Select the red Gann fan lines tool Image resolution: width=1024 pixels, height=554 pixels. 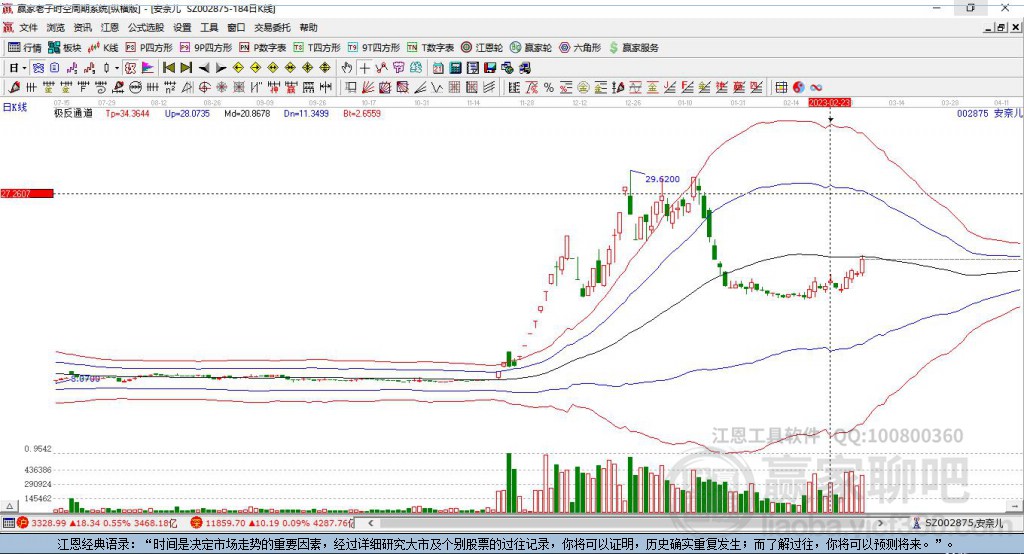click(368, 88)
